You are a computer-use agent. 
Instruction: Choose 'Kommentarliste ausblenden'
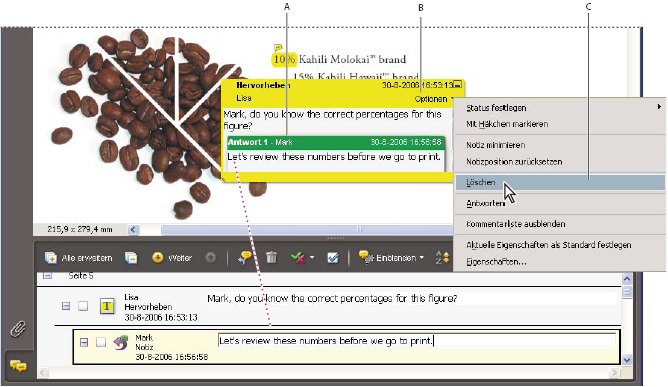(559, 224)
